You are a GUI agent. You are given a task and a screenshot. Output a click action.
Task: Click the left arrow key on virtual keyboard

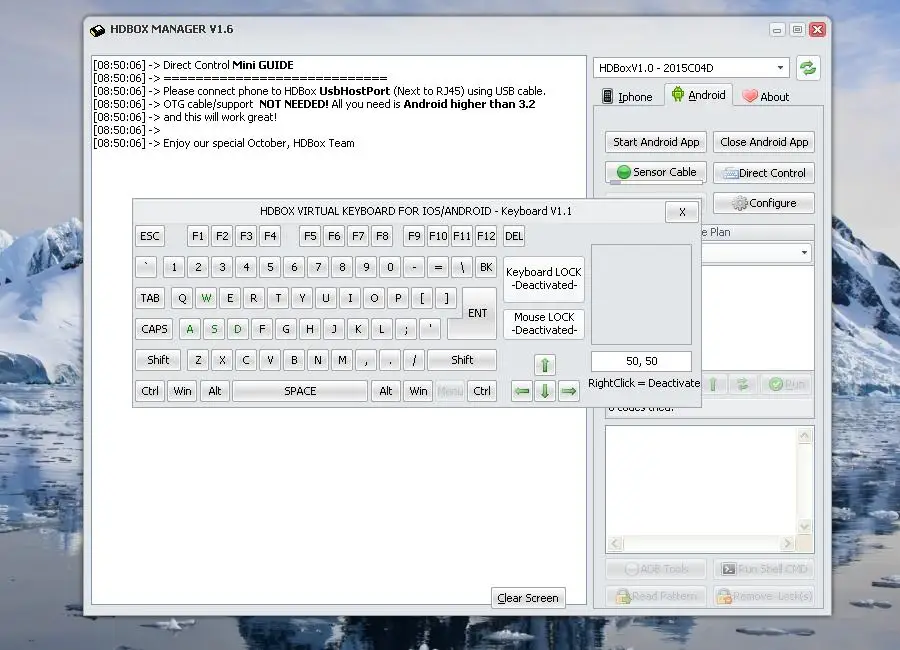point(521,391)
